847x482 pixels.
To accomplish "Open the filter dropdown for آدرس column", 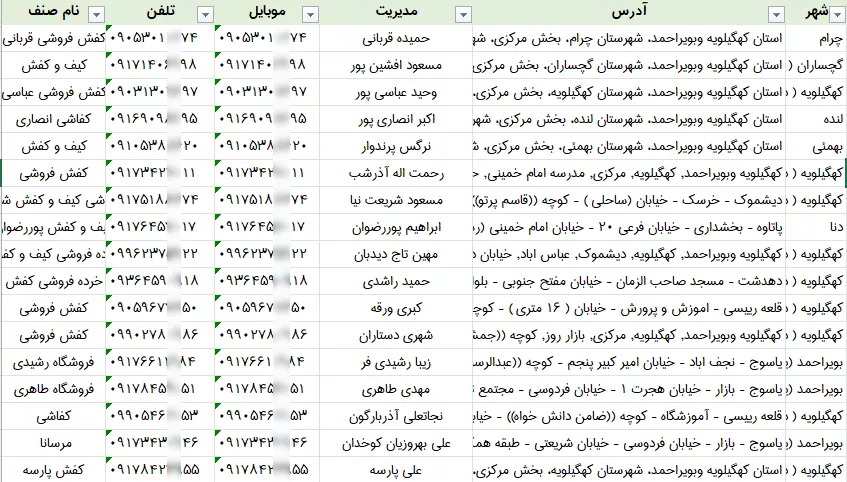I will point(776,15).
